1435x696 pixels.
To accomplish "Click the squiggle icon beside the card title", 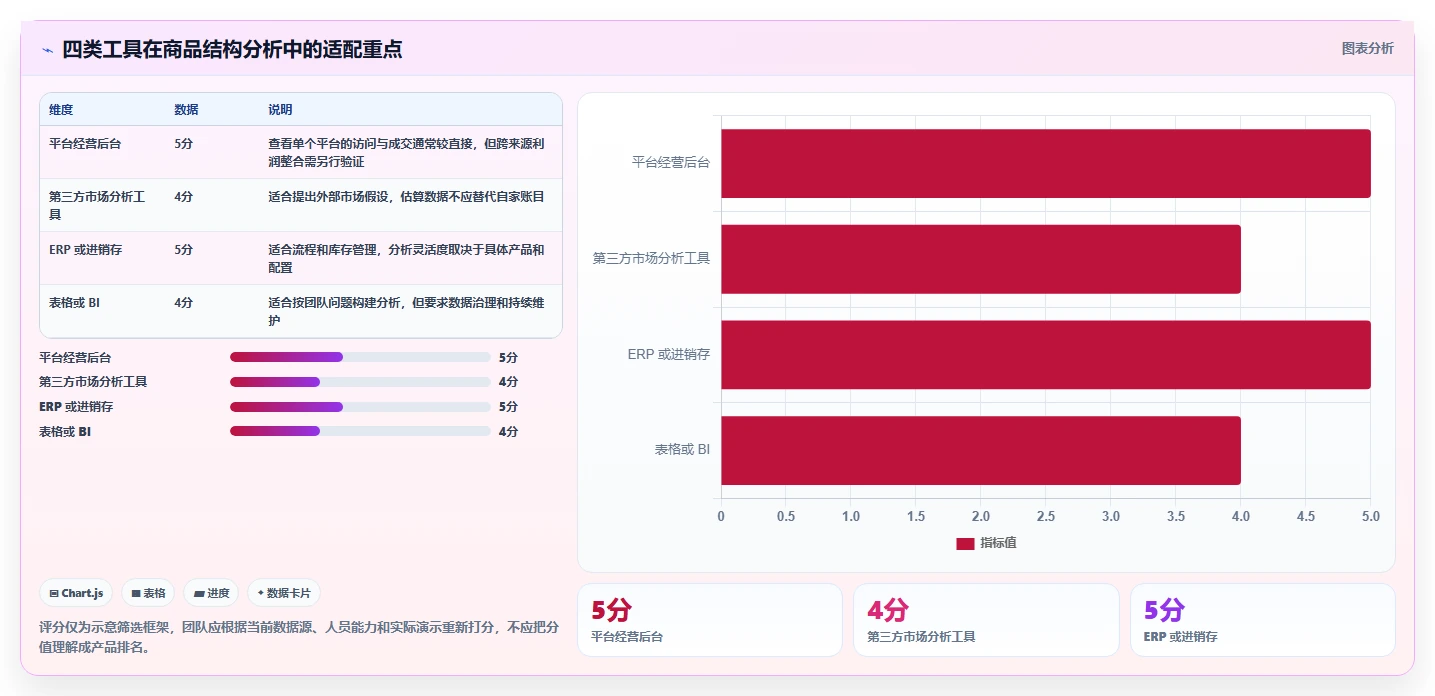I will point(47,50).
